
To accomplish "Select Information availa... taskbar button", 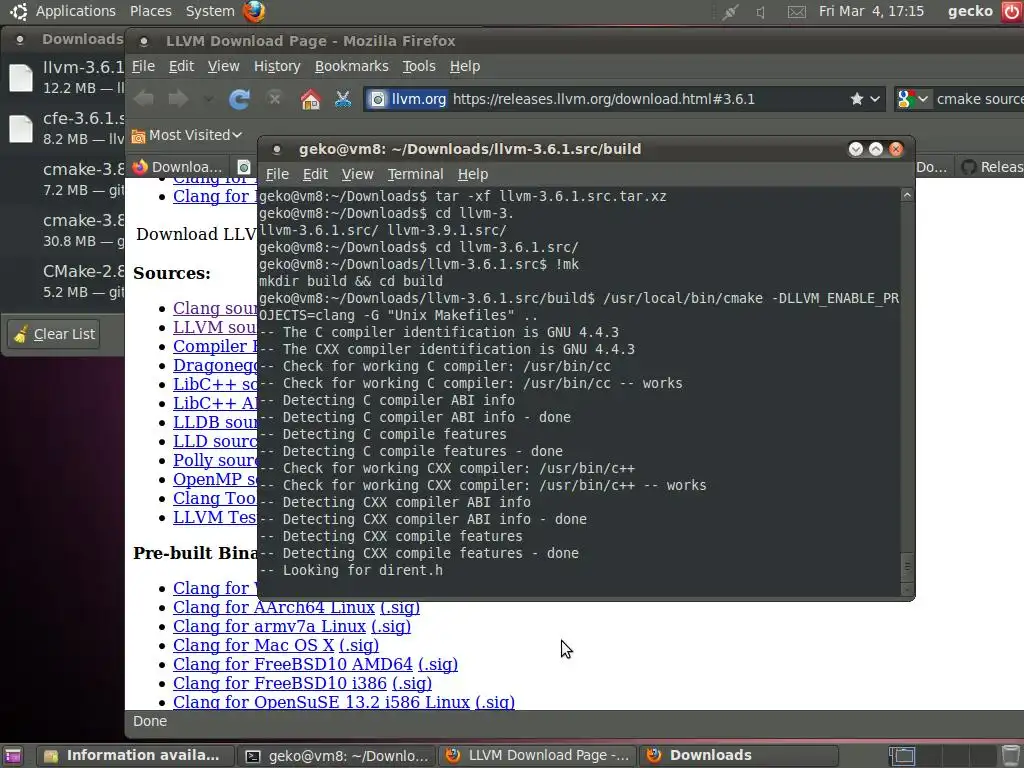I will [134, 756].
